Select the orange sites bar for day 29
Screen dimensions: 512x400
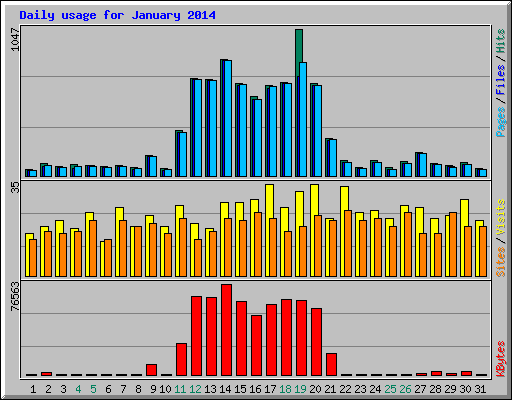pyautogui.click(x=453, y=245)
